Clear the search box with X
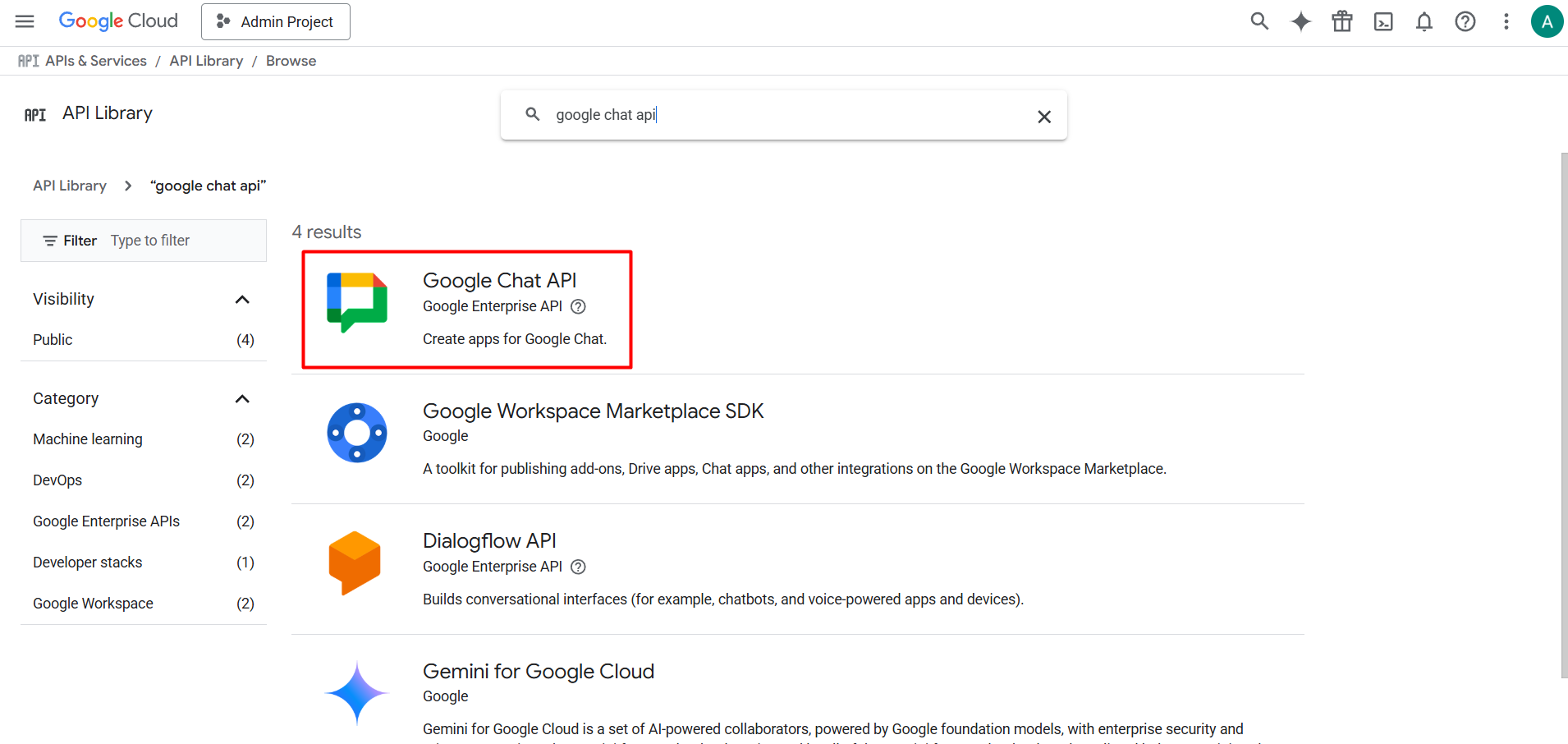 pyautogui.click(x=1044, y=117)
